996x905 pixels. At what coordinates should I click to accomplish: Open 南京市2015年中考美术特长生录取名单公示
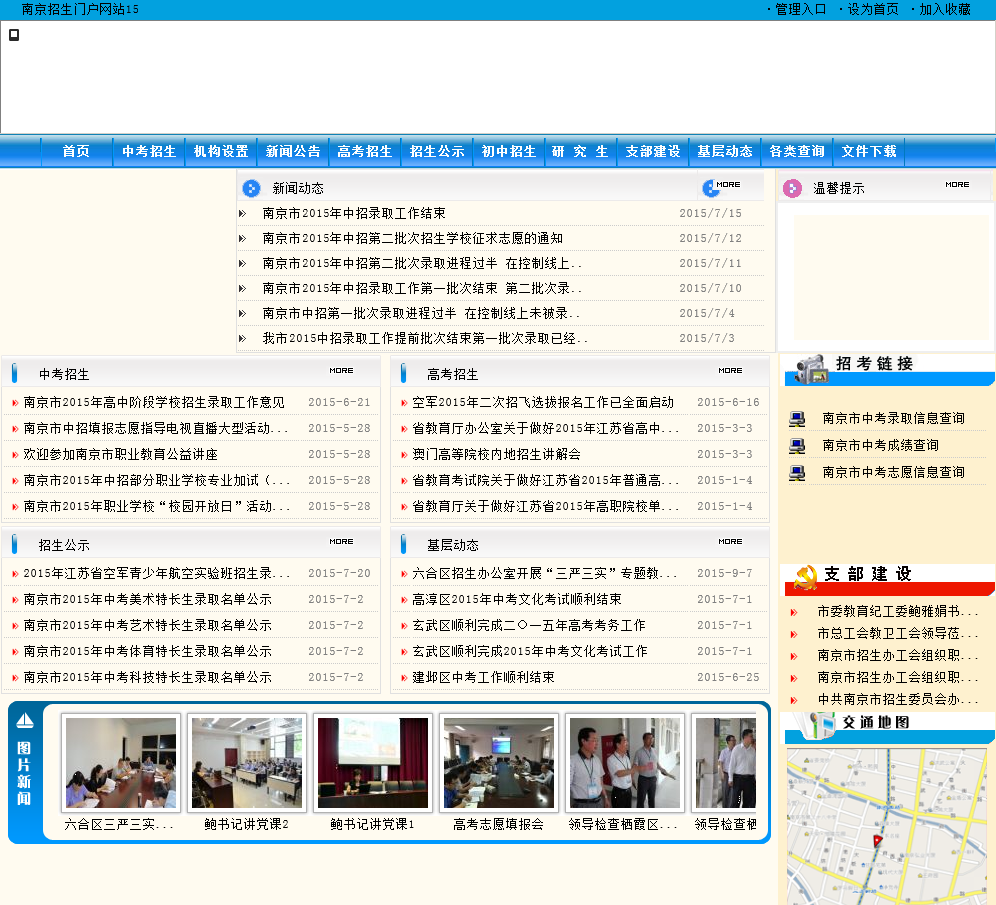click(147, 599)
